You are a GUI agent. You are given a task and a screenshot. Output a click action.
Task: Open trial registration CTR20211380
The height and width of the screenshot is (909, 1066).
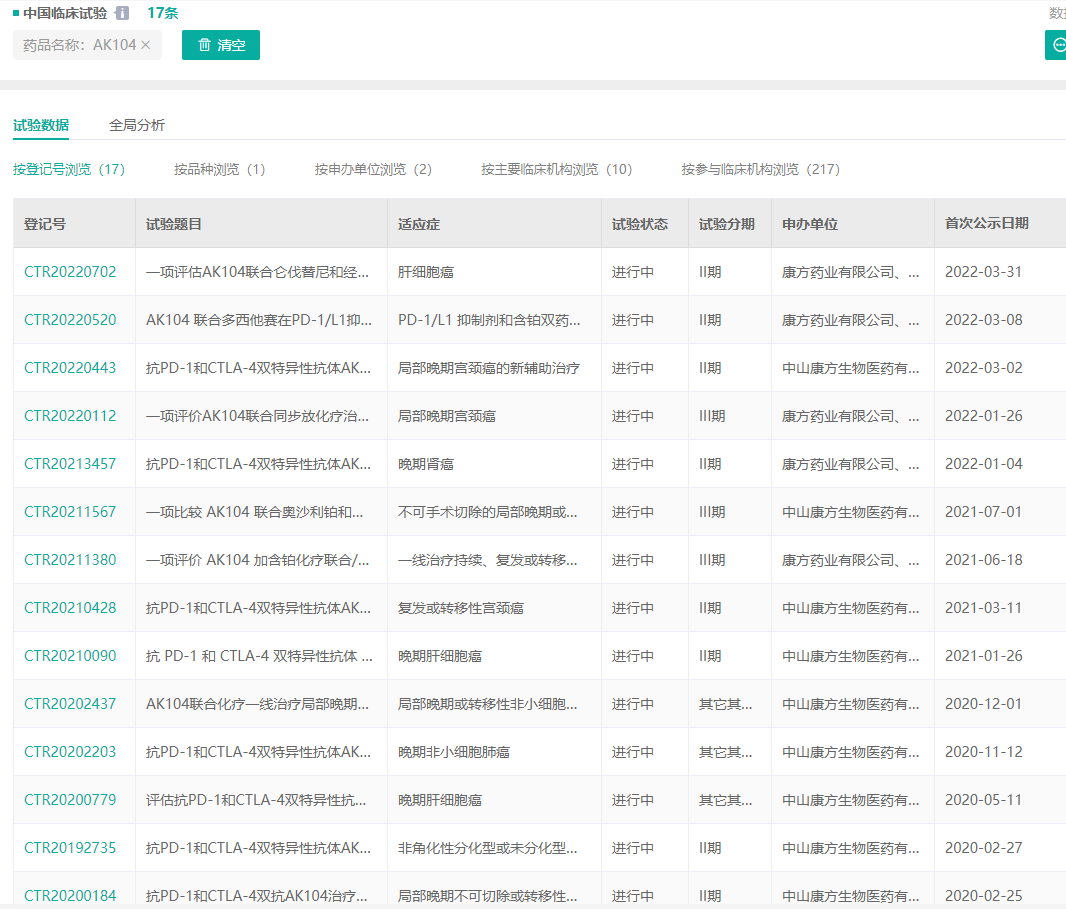click(x=70, y=559)
